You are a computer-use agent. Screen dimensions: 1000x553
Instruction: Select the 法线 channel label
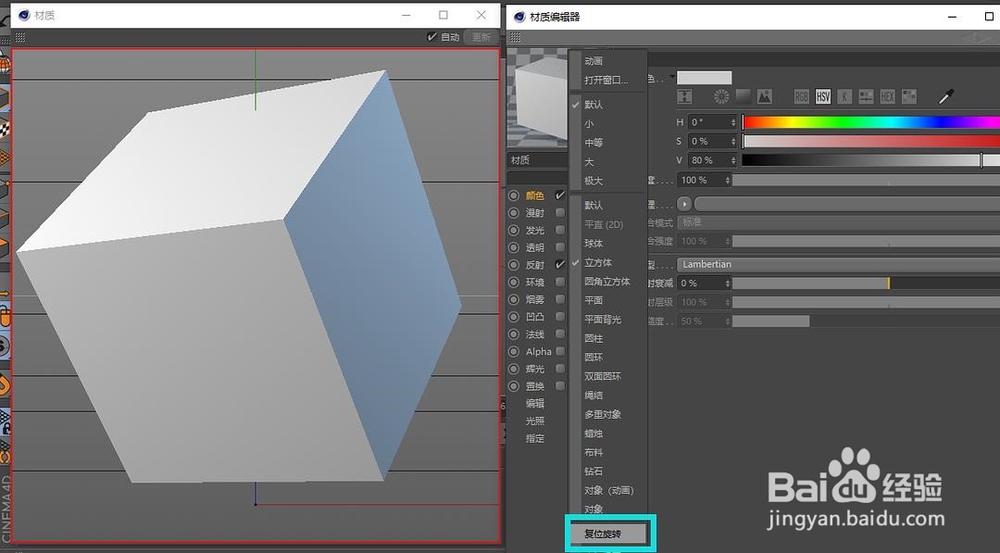534,334
